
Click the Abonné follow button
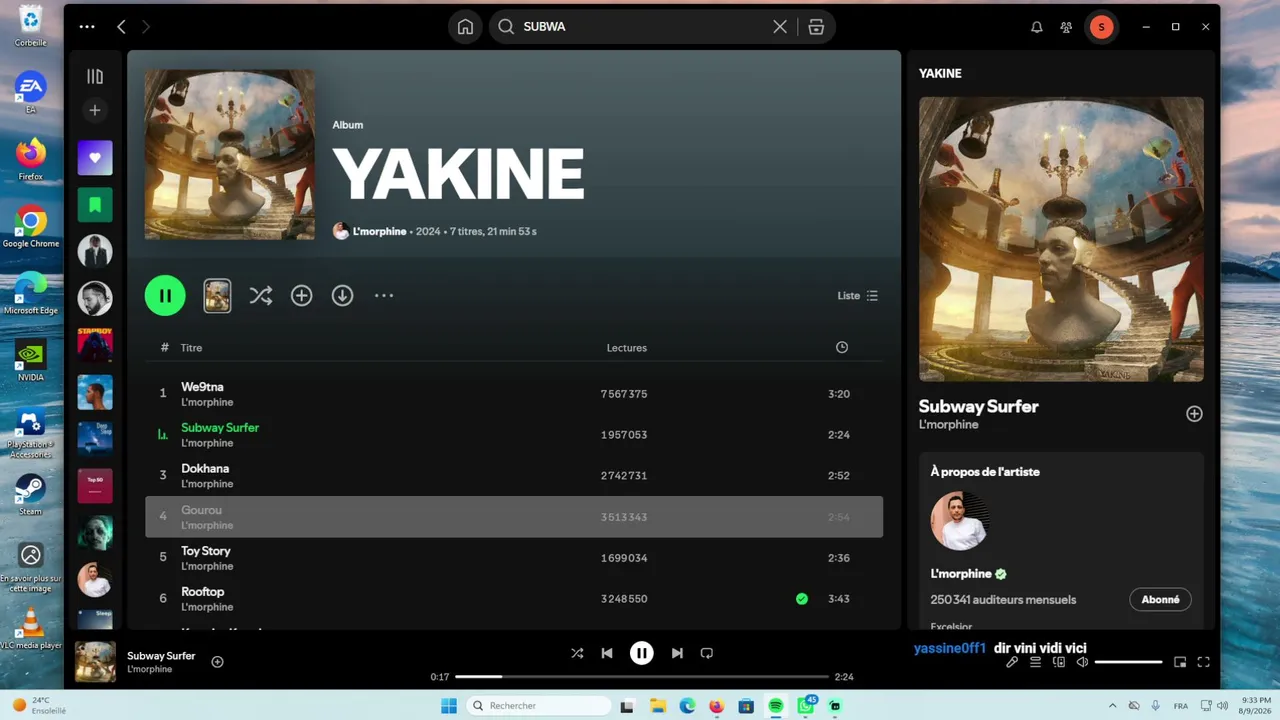[1161, 600]
